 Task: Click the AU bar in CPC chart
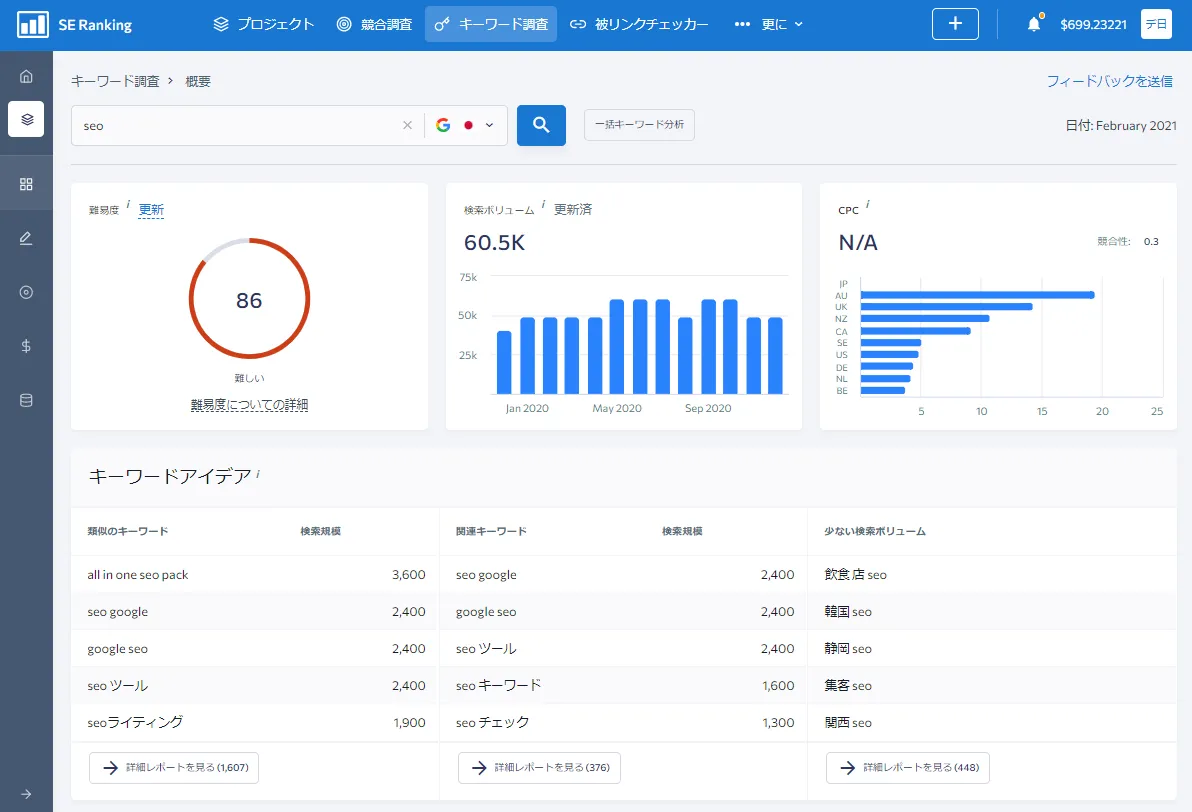tap(977, 295)
